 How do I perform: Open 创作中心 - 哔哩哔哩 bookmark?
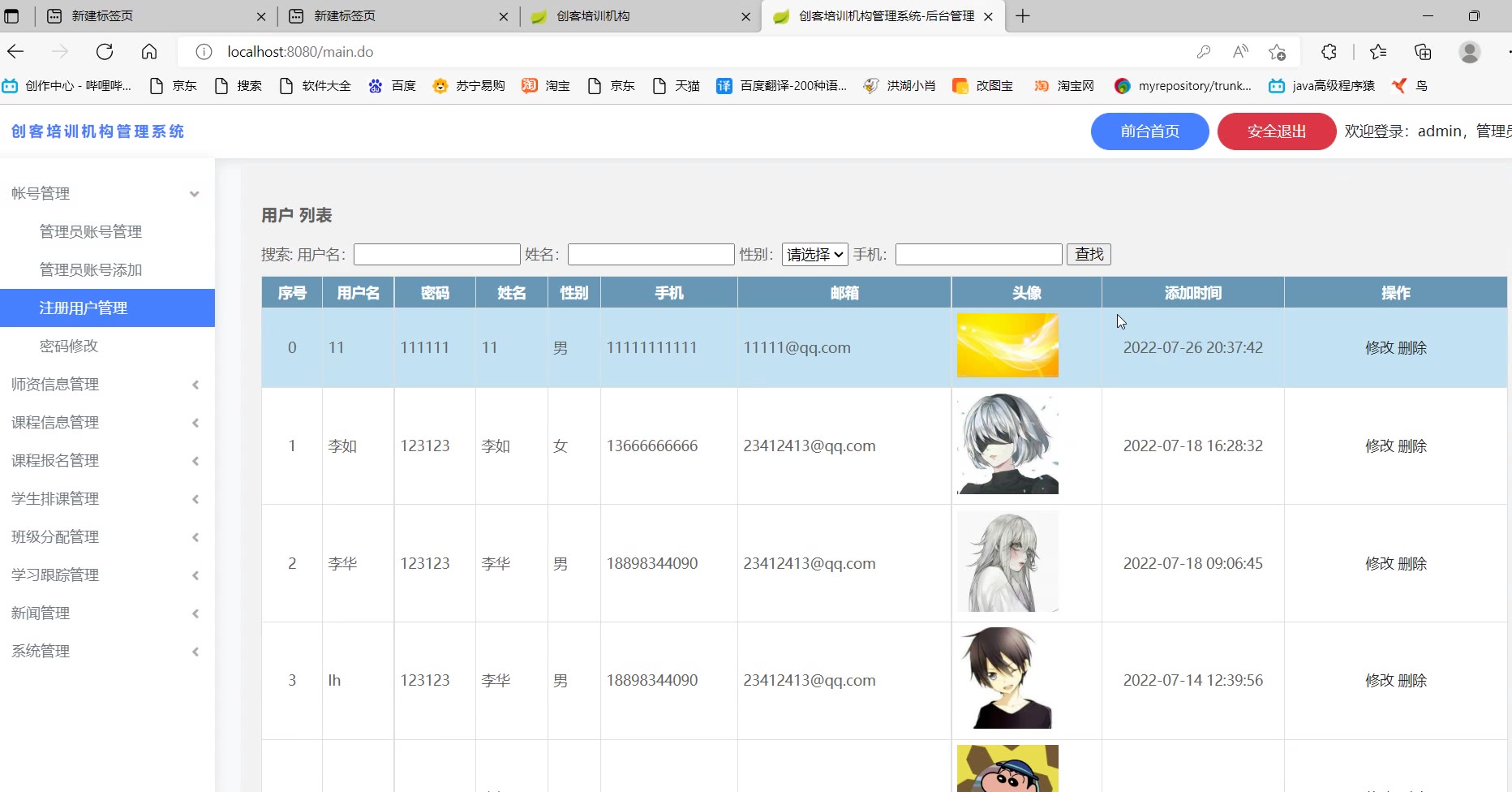67,86
